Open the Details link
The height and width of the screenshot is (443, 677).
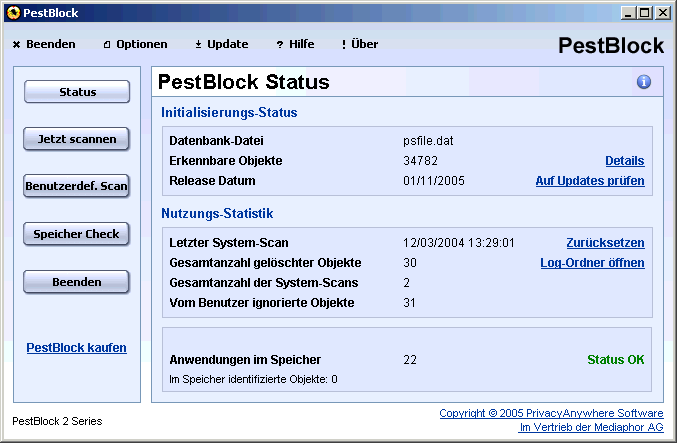[624, 161]
